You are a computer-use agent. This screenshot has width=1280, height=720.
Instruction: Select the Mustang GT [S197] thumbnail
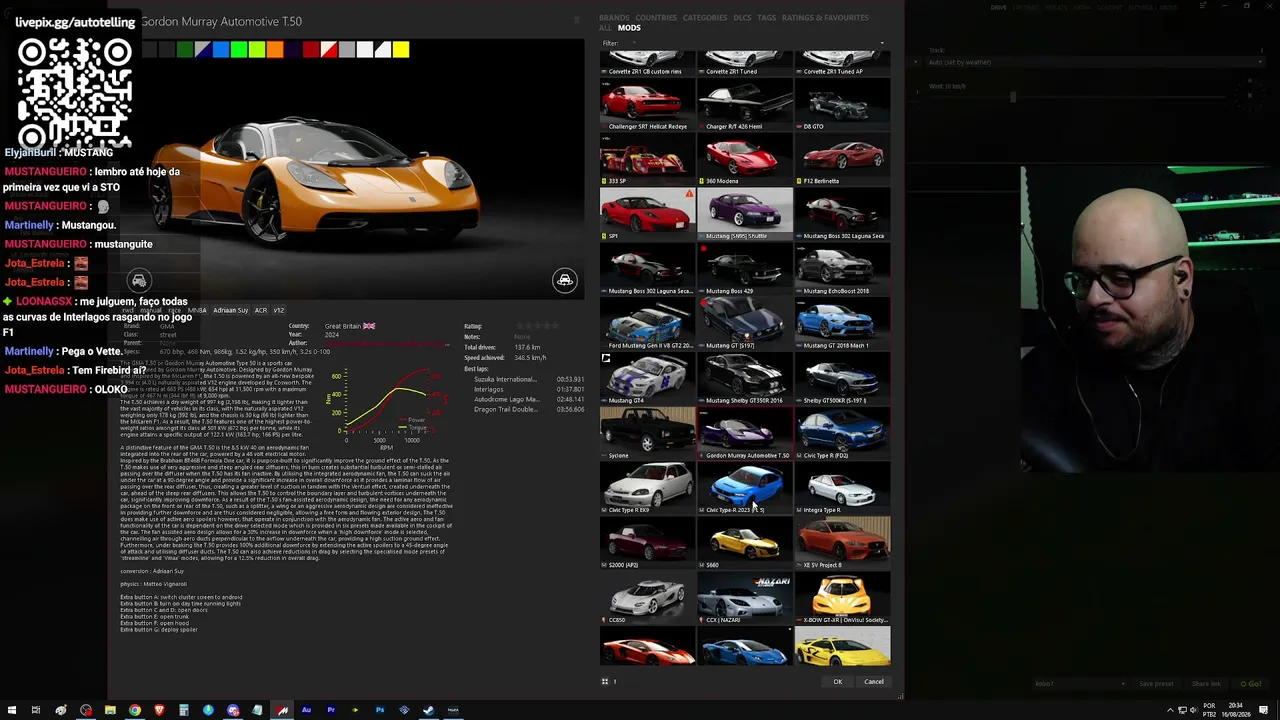(x=744, y=324)
